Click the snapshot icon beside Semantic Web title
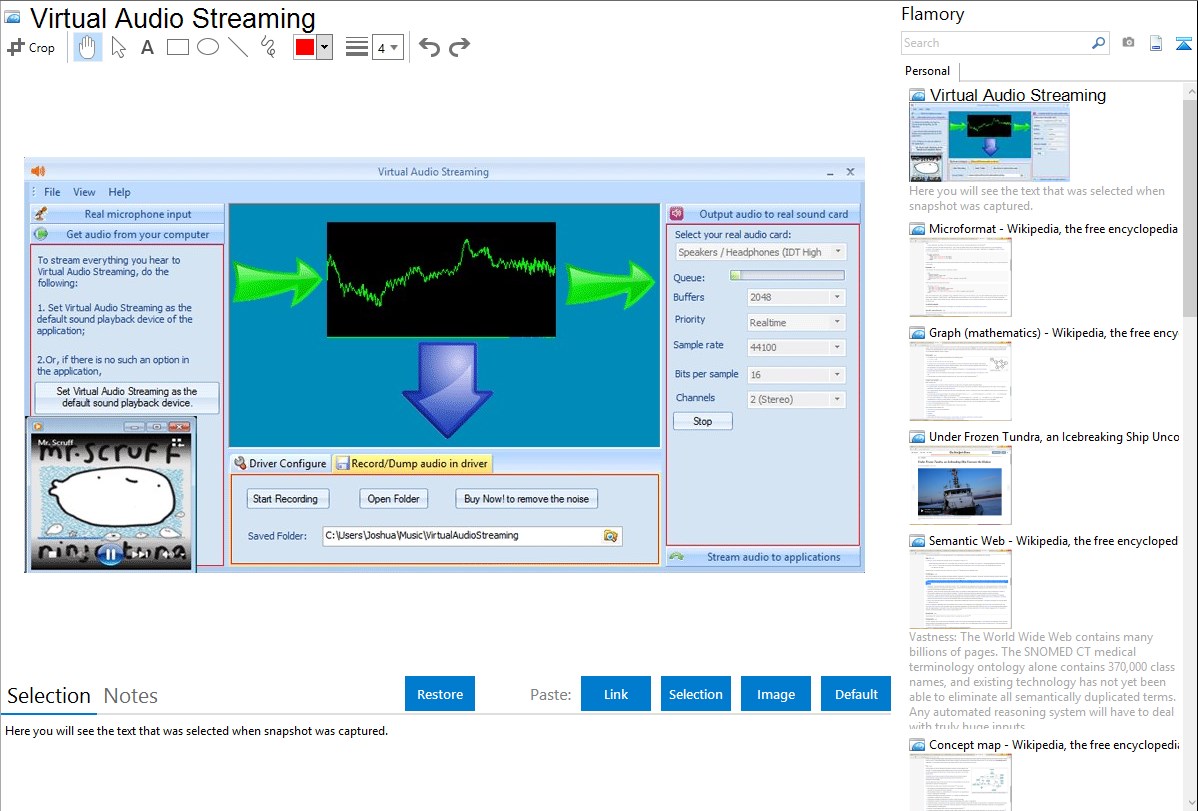Viewport: 1198px width, 811px height. 917,540
